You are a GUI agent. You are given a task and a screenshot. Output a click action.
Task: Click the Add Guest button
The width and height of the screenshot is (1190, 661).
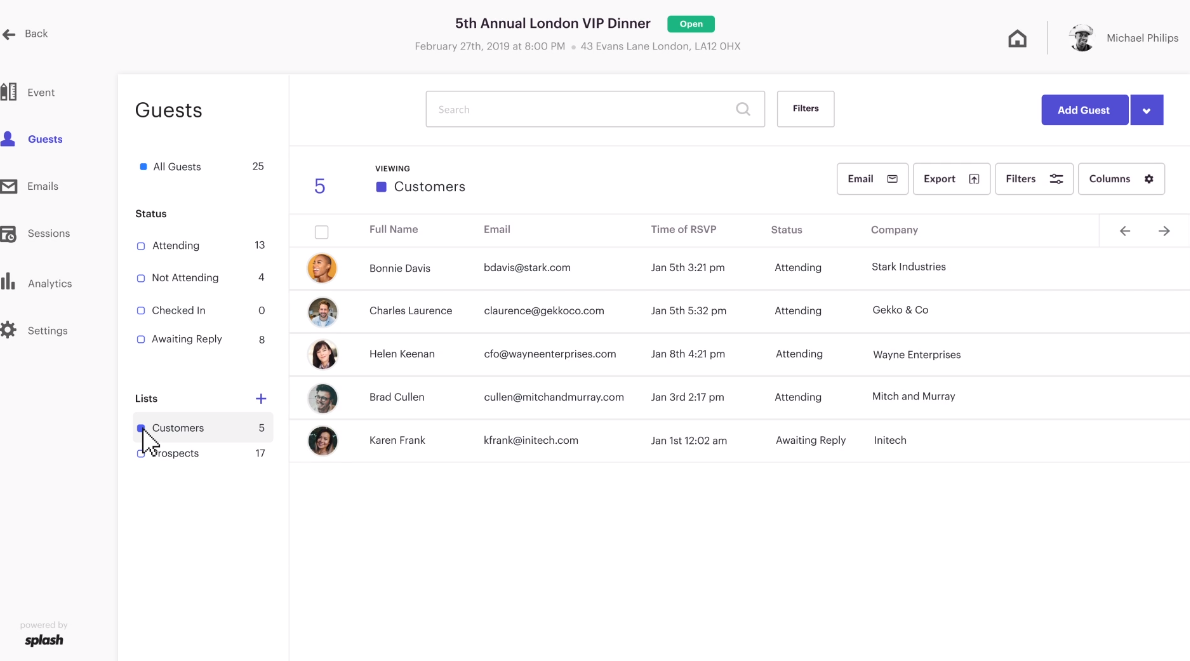click(x=1084, y=110)
